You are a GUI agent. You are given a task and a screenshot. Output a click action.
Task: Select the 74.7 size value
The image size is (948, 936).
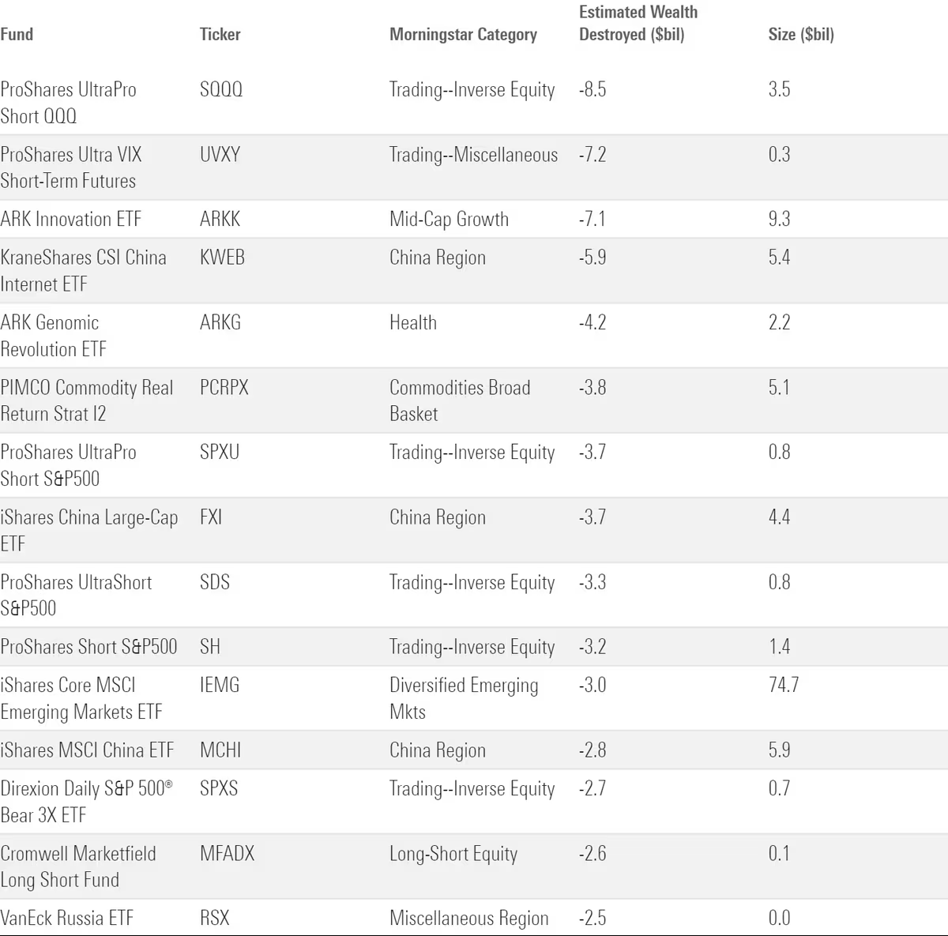pyautogui.click(x=783, y=685)
